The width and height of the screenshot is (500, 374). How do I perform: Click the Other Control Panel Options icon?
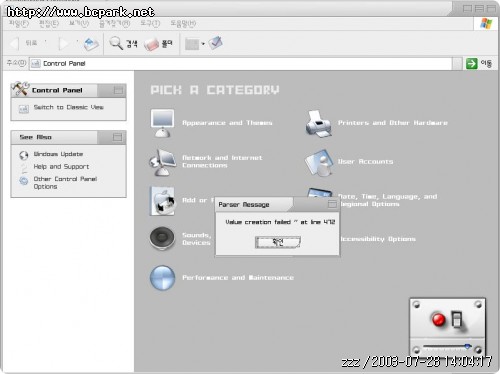[24, 181]
